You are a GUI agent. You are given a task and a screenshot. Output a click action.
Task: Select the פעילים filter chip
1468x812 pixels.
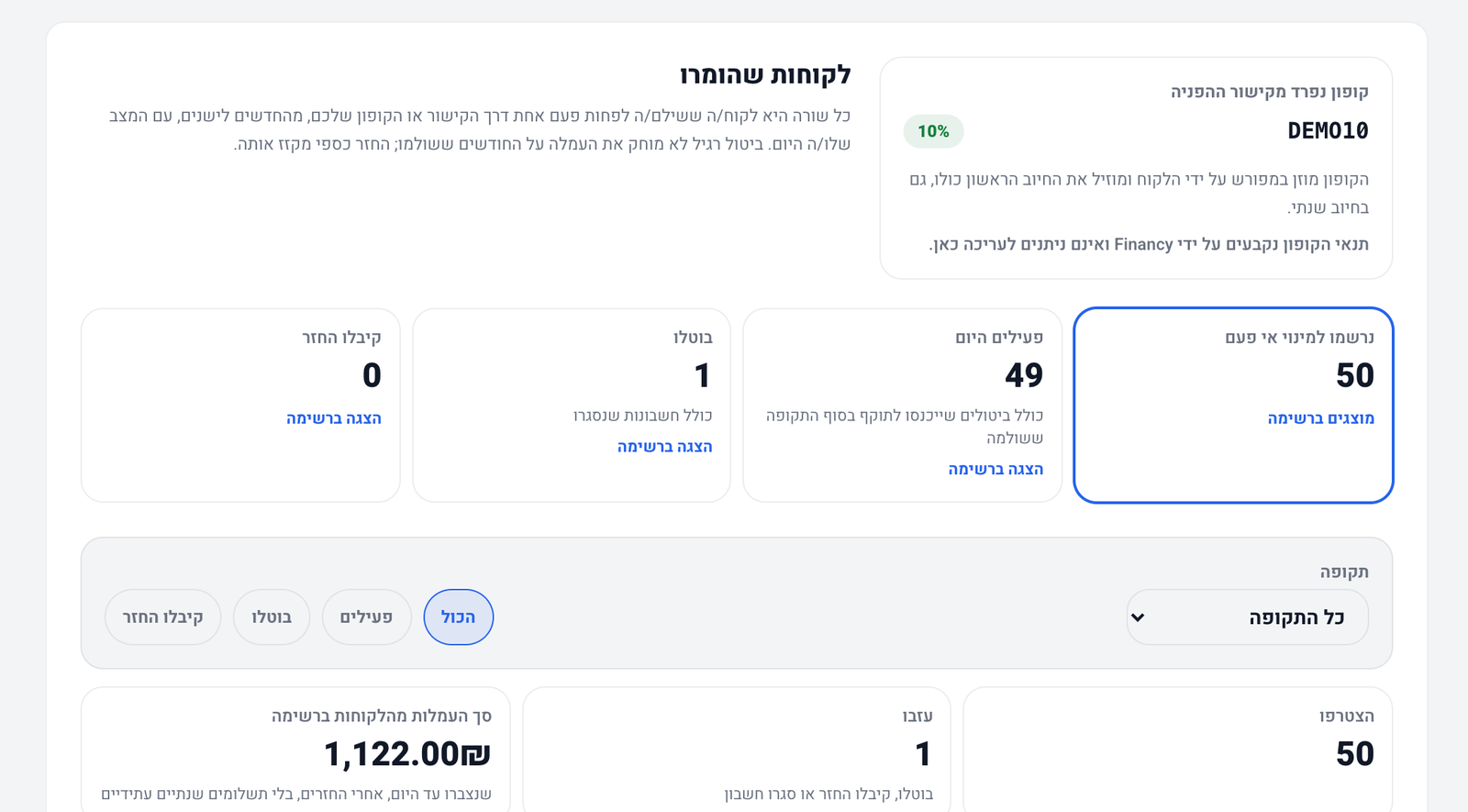[366, 617]
